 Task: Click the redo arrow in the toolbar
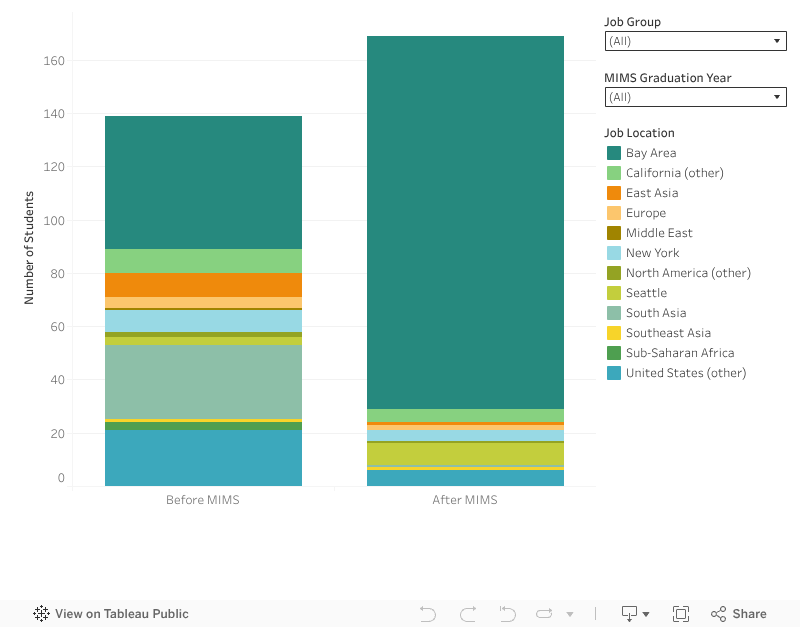pyautogui.click(x=467, y=614)
